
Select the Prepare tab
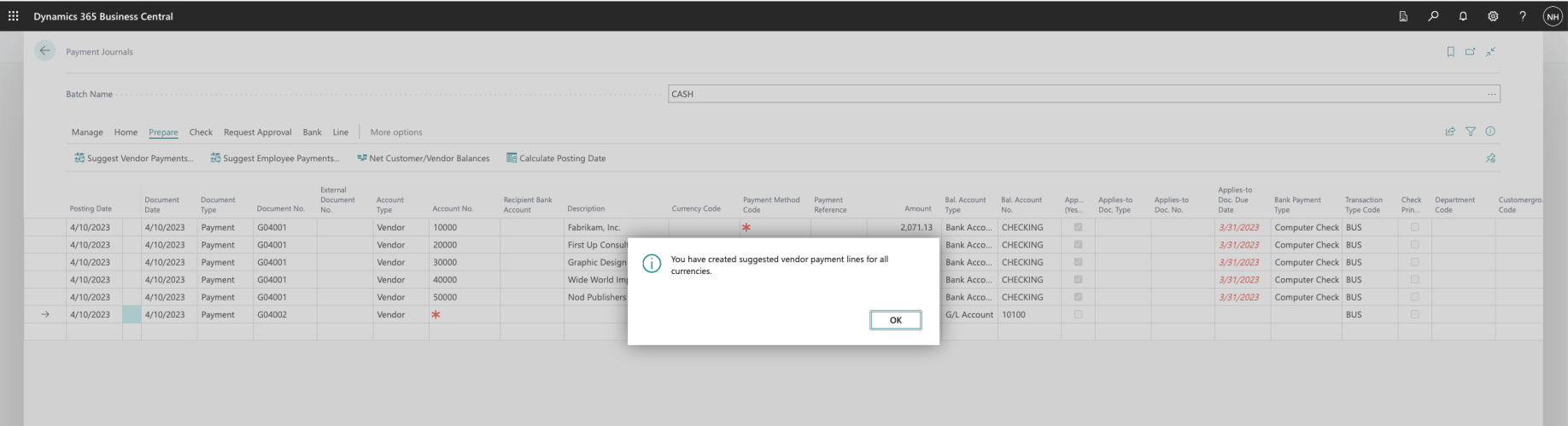coord(163,132)
